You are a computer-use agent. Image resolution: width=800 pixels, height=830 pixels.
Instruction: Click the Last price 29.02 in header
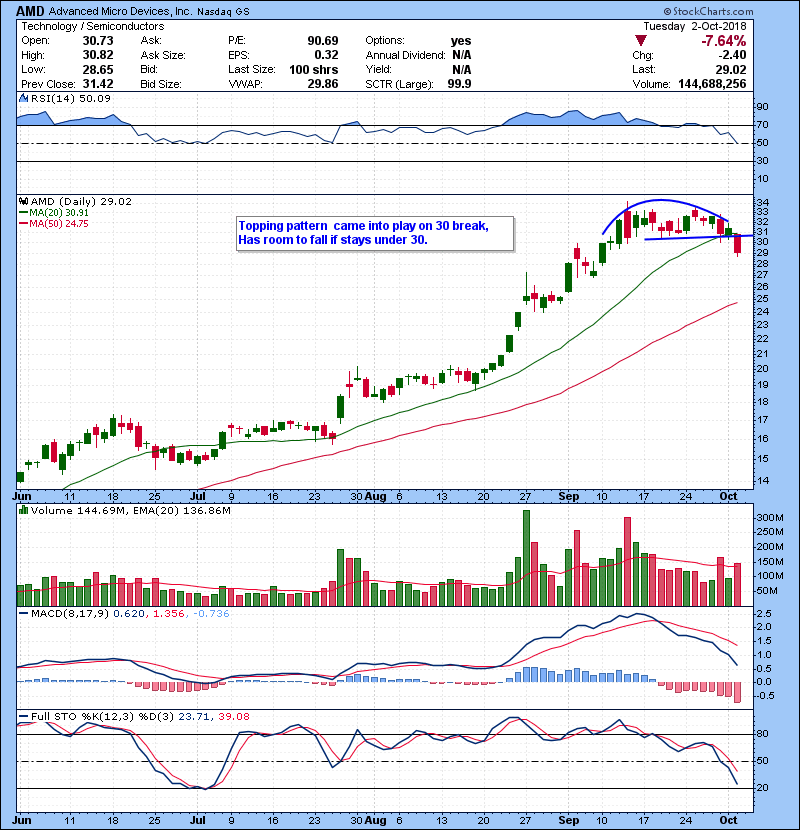[731, 69]
